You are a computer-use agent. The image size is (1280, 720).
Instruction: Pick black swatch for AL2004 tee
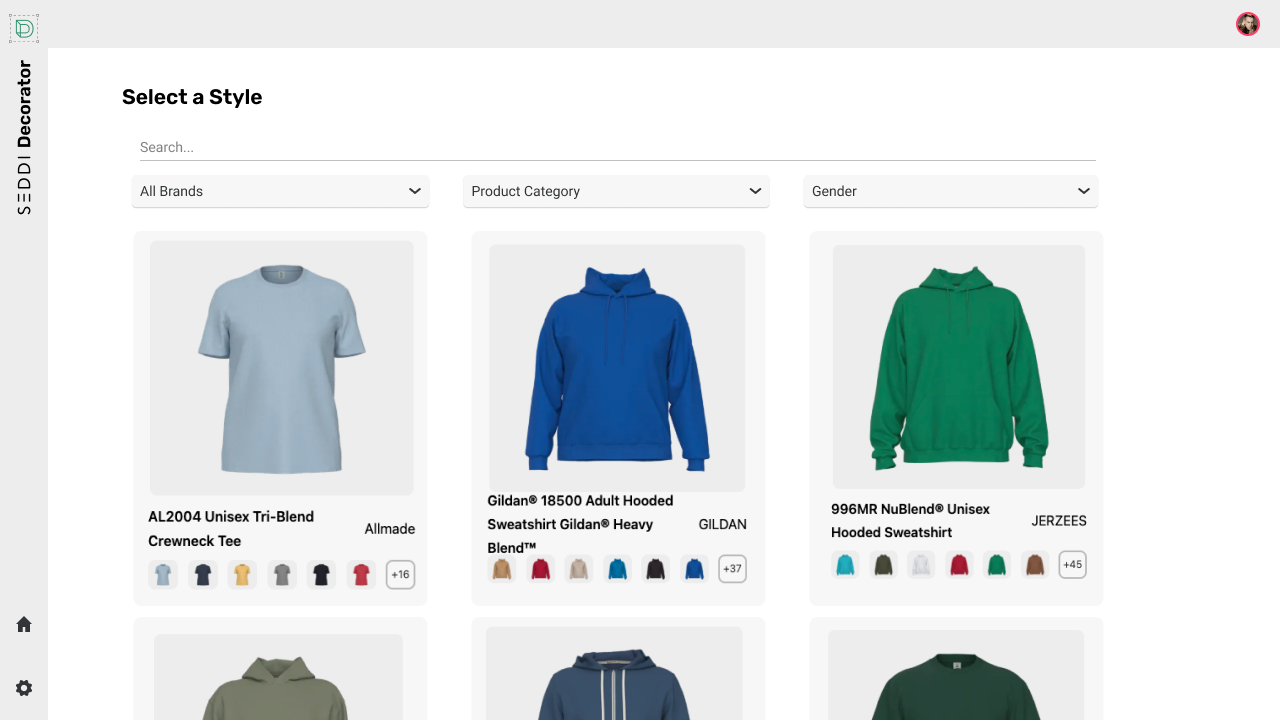tap(321, 575)
